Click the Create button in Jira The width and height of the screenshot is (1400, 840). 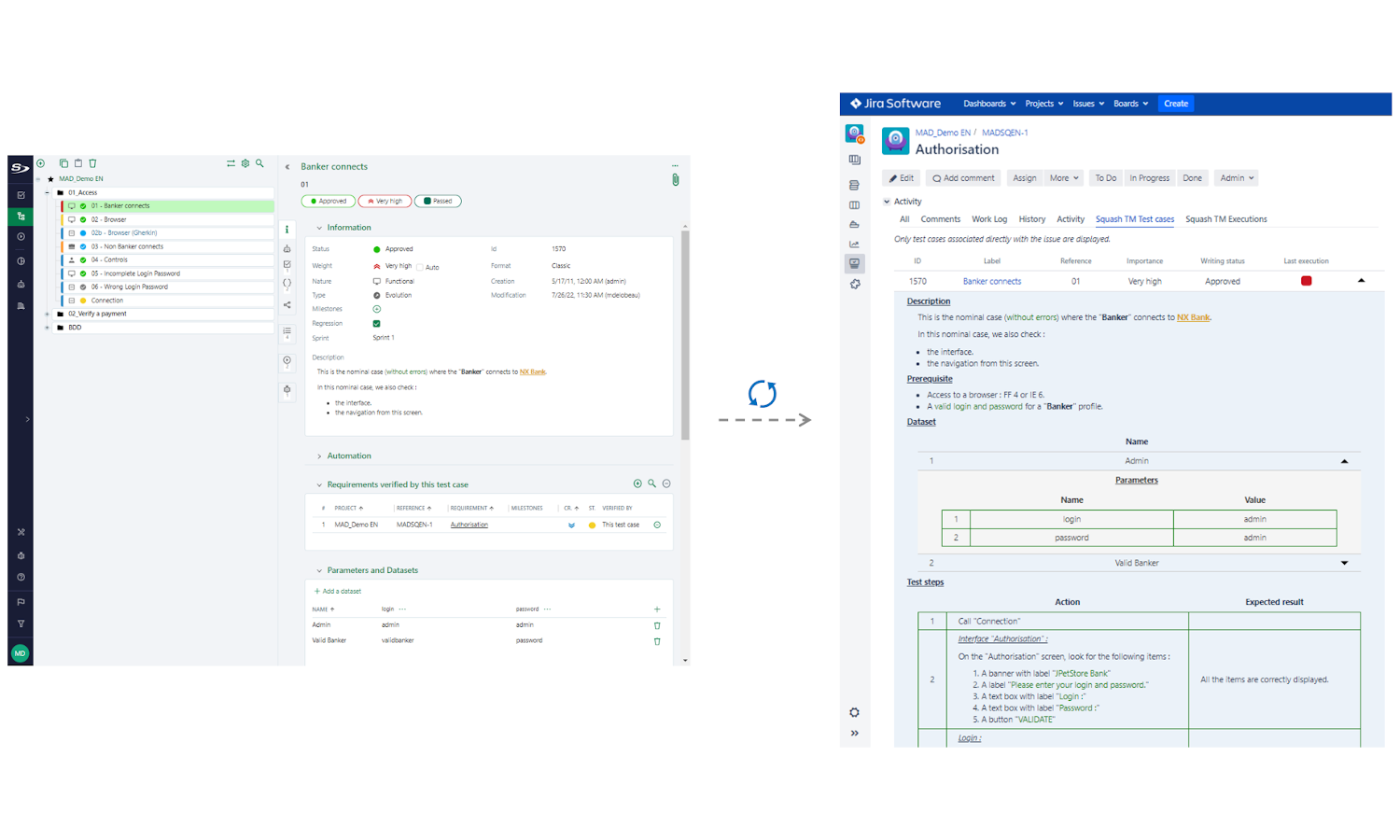click(1175, 104)
